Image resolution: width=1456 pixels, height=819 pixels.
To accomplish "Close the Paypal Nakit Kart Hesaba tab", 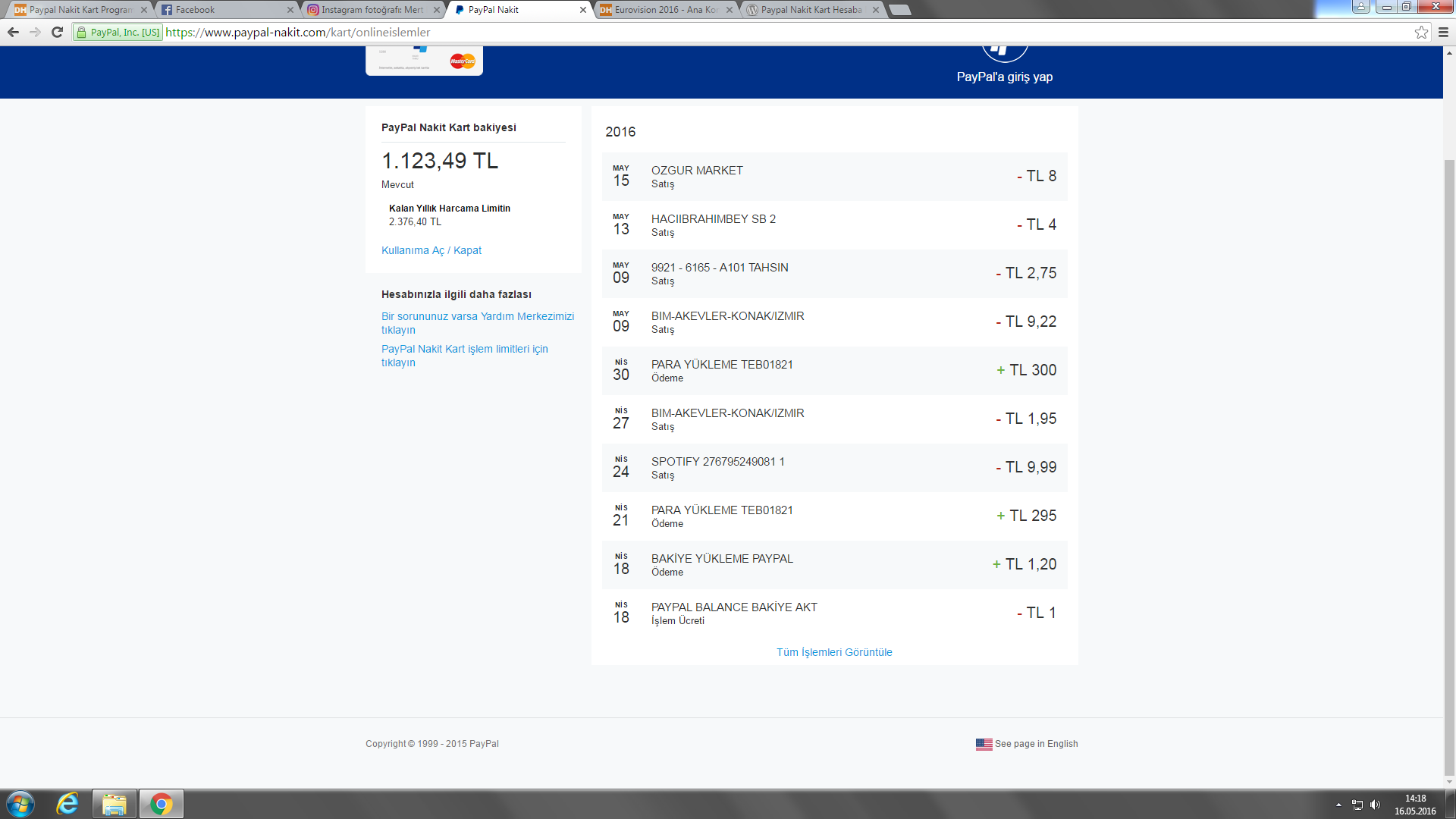I will tap(876, 10).
